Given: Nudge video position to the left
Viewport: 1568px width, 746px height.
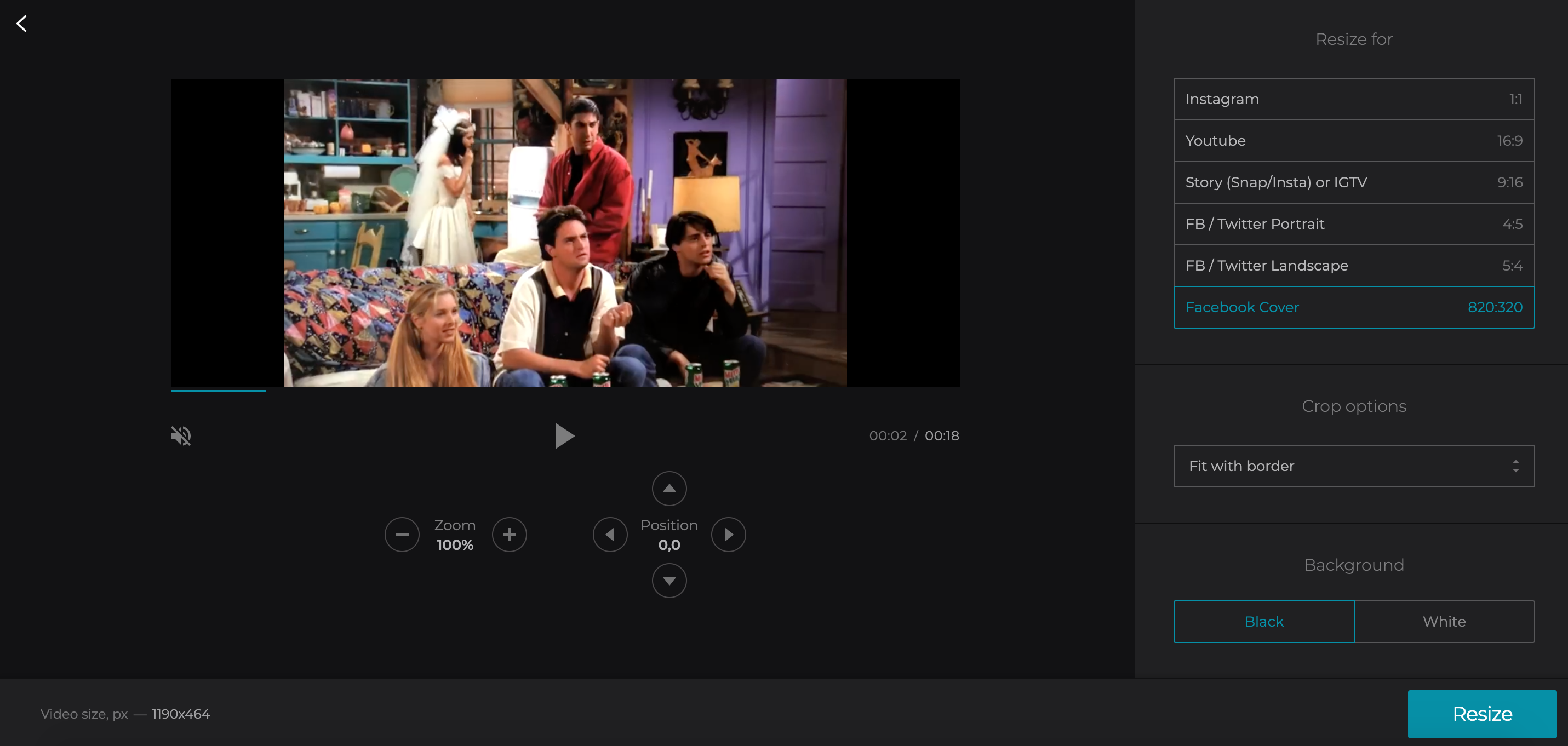Looking at the screenshot, I should pos(610,534).
